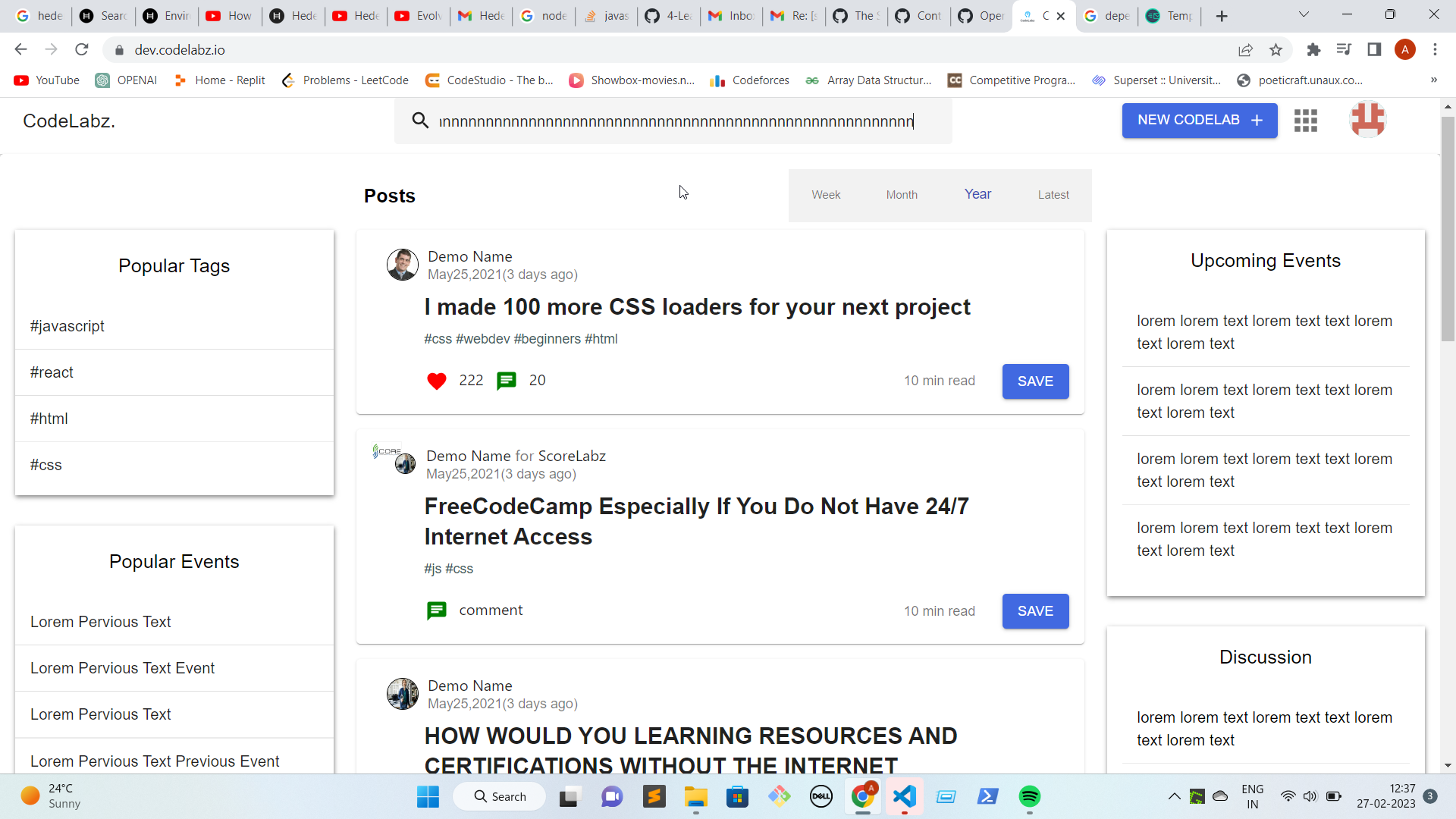Select the #javascript tag link
The image size is (1456, 819).
coord(67,325)
